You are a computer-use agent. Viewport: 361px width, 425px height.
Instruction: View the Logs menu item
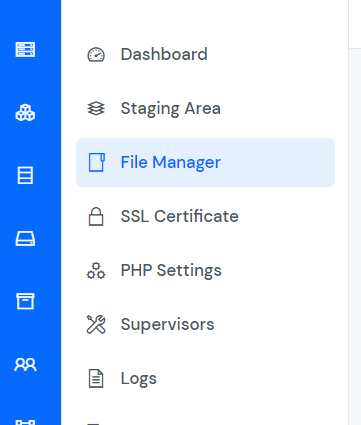point(206,378)
